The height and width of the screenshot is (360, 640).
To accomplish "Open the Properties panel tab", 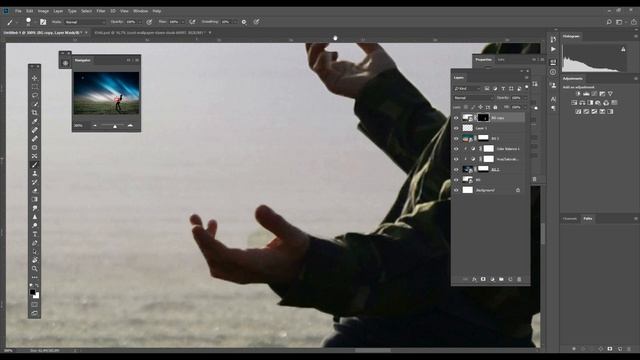I will tap(484, 60).
